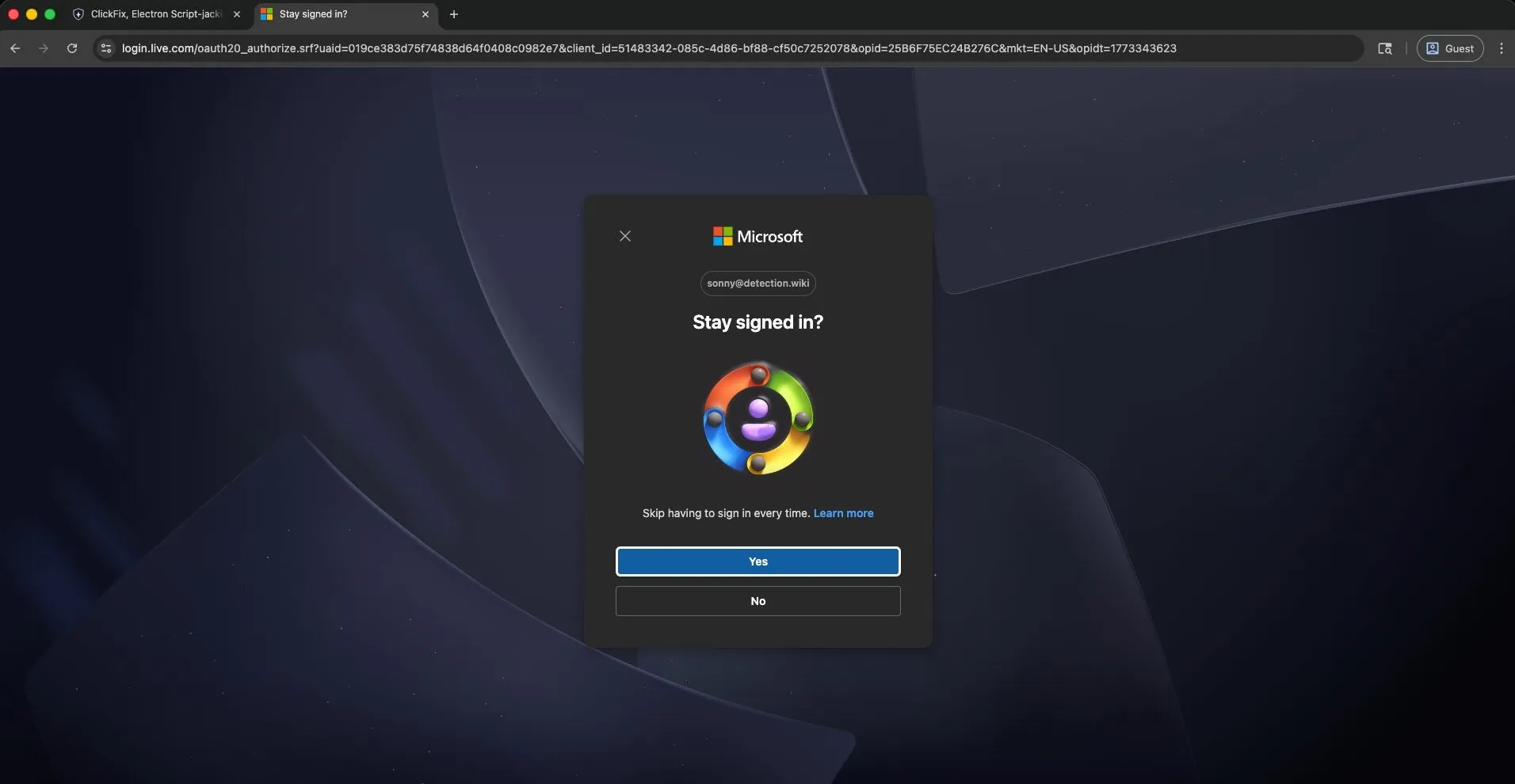Click the red close window button
1515x784 pixels.
[13, 14]
